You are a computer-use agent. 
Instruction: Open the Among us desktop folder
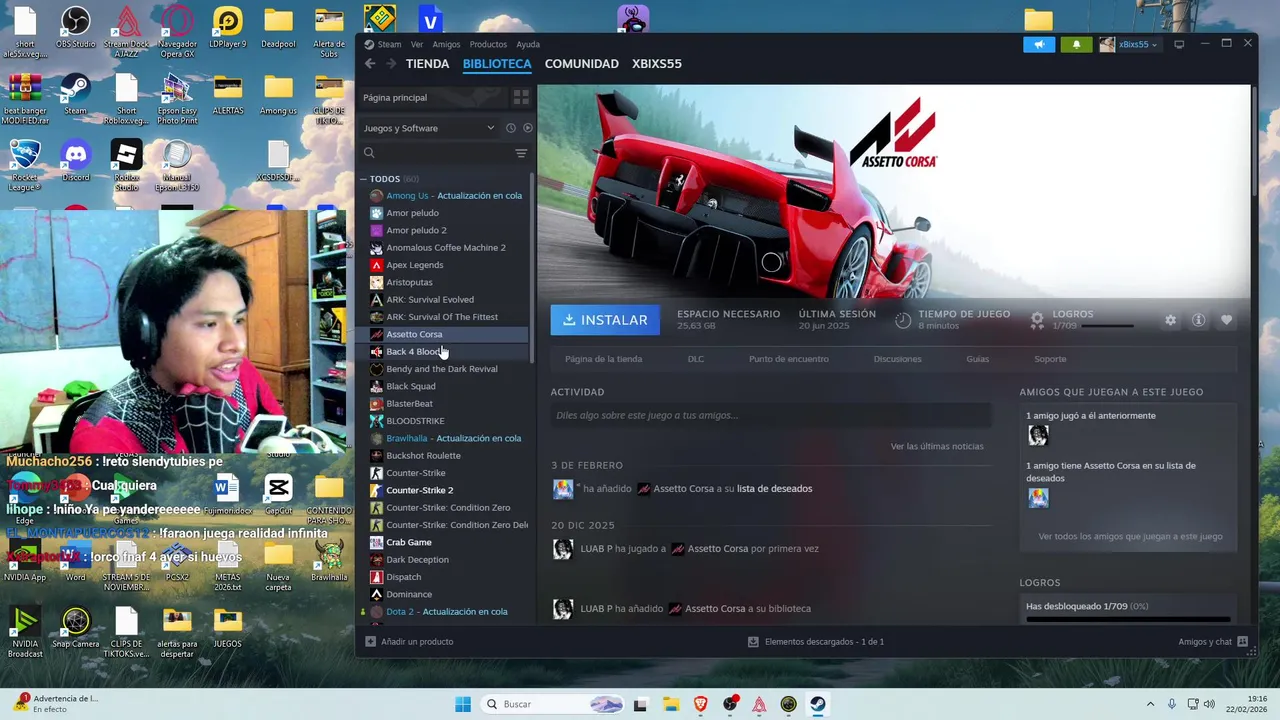[x=278, y=94]
